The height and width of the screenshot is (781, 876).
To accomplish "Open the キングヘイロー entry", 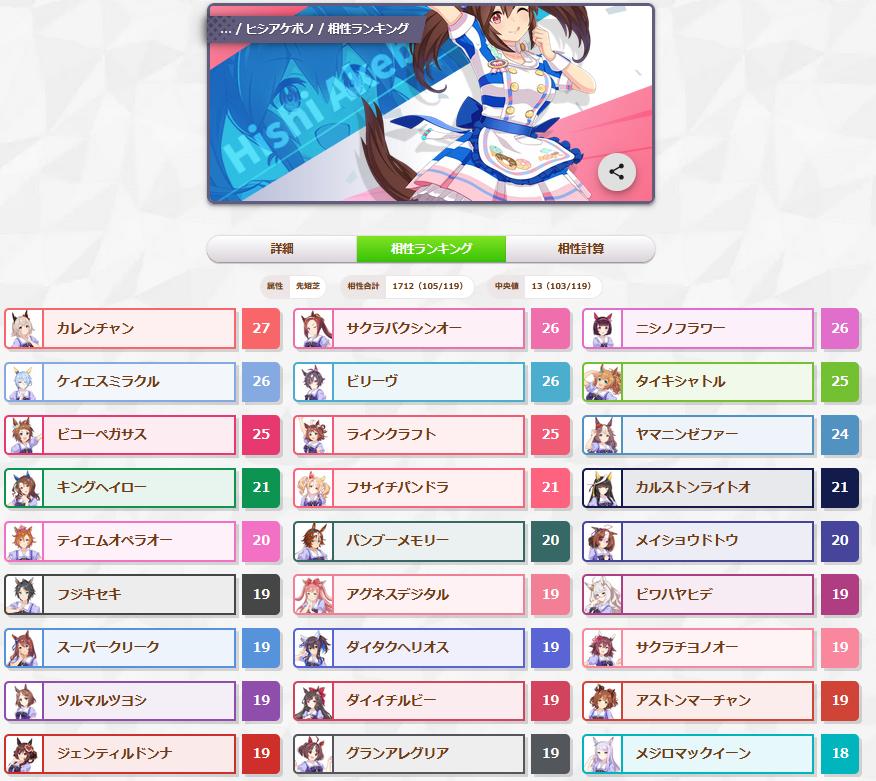I will (120, 488).
